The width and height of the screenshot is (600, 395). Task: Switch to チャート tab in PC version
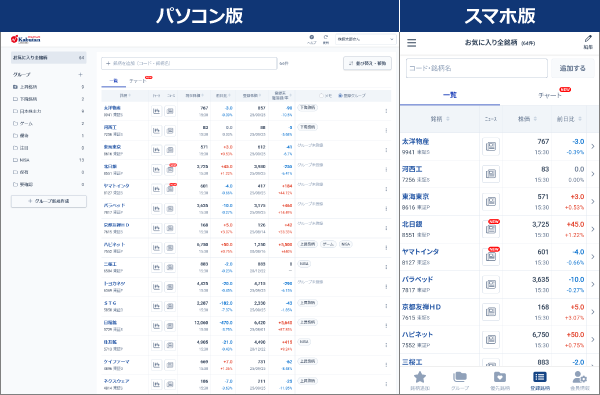coord(138,81)
